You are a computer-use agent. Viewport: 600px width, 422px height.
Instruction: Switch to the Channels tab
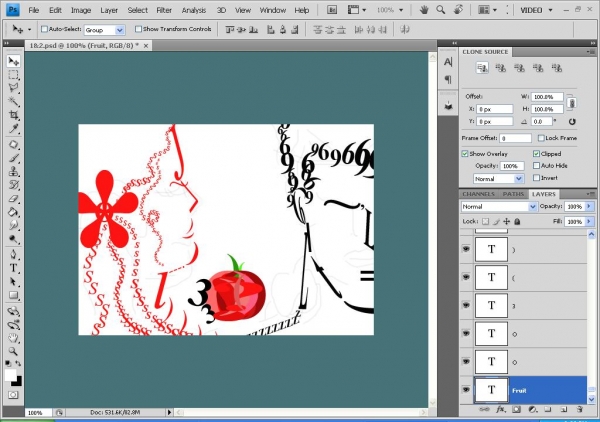[478, 194]
